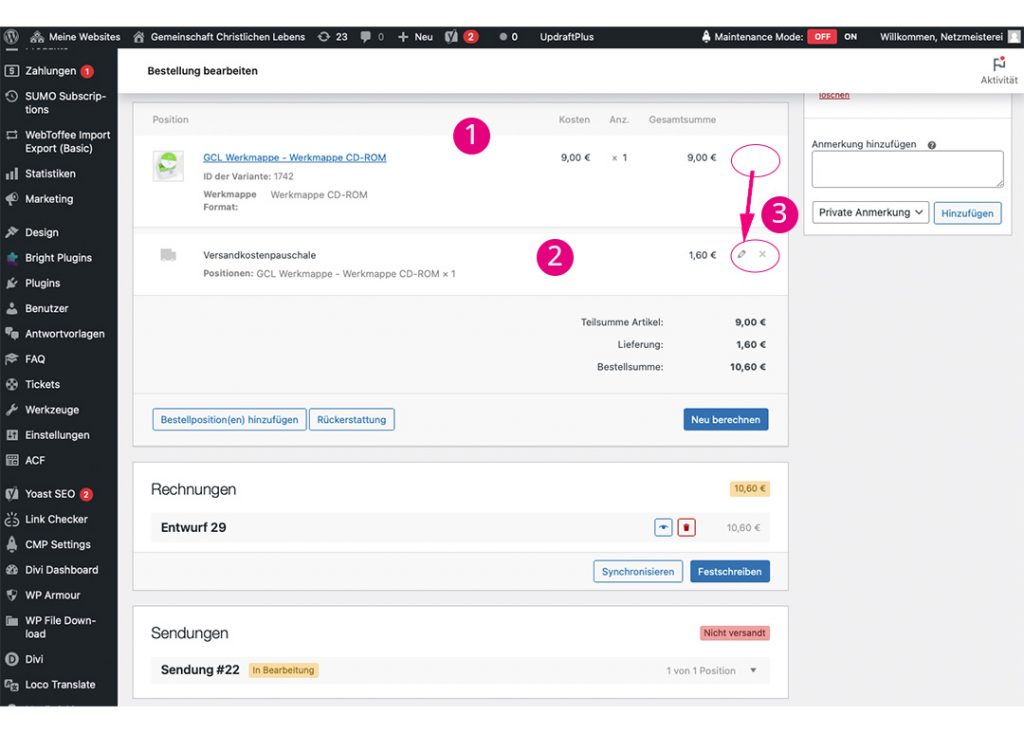Click the Anmerkung hinzufügen text area
1024x733 pixels.
pos(907,169)
